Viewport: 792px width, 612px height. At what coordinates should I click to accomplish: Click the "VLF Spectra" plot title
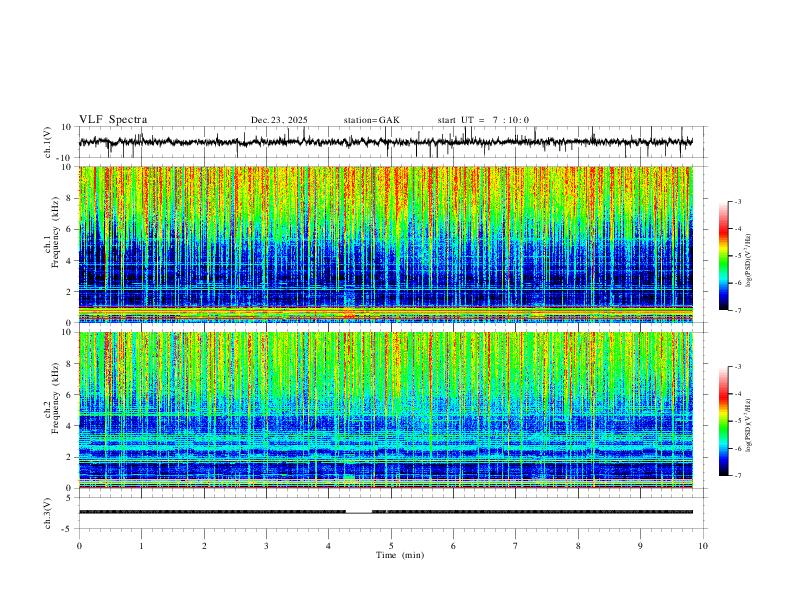tap(113, 120)
